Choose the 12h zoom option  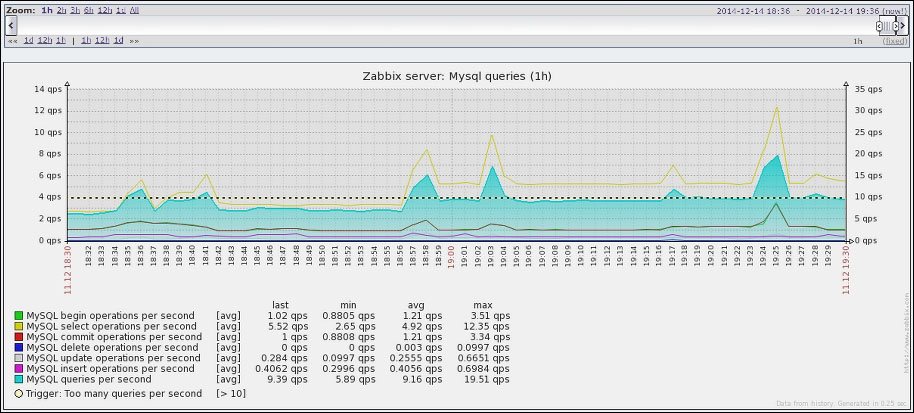(105, 10)
